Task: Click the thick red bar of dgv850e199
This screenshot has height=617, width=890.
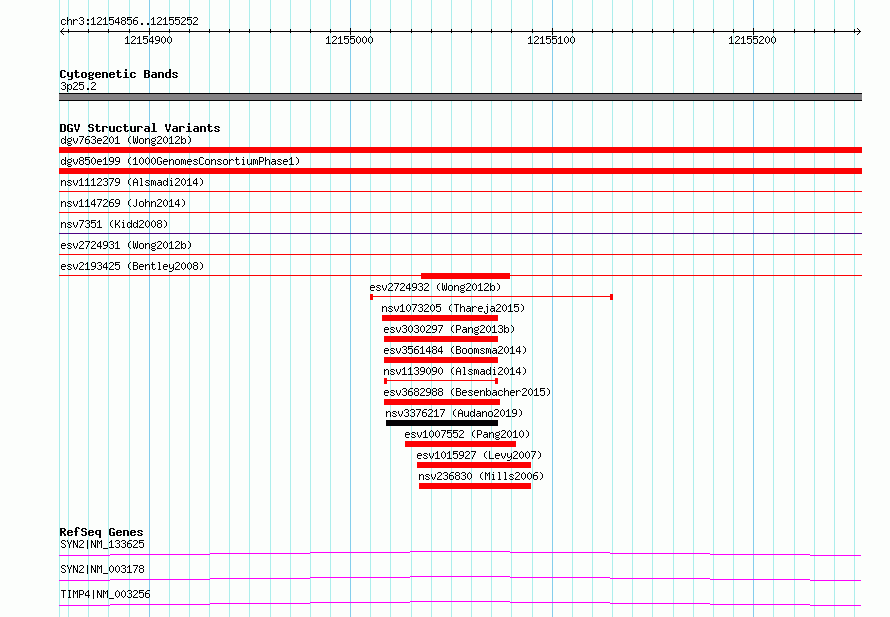Action: [460, 171]
